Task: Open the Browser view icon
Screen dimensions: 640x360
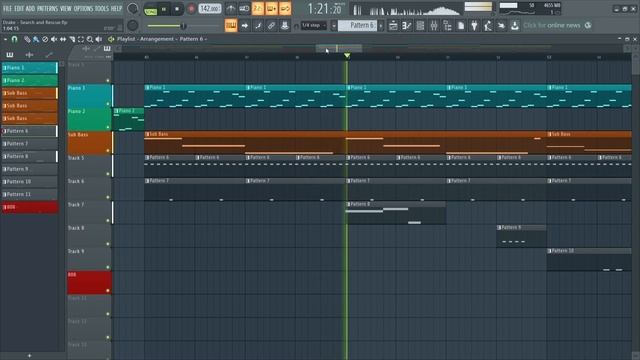Action: tap(447, 26)
